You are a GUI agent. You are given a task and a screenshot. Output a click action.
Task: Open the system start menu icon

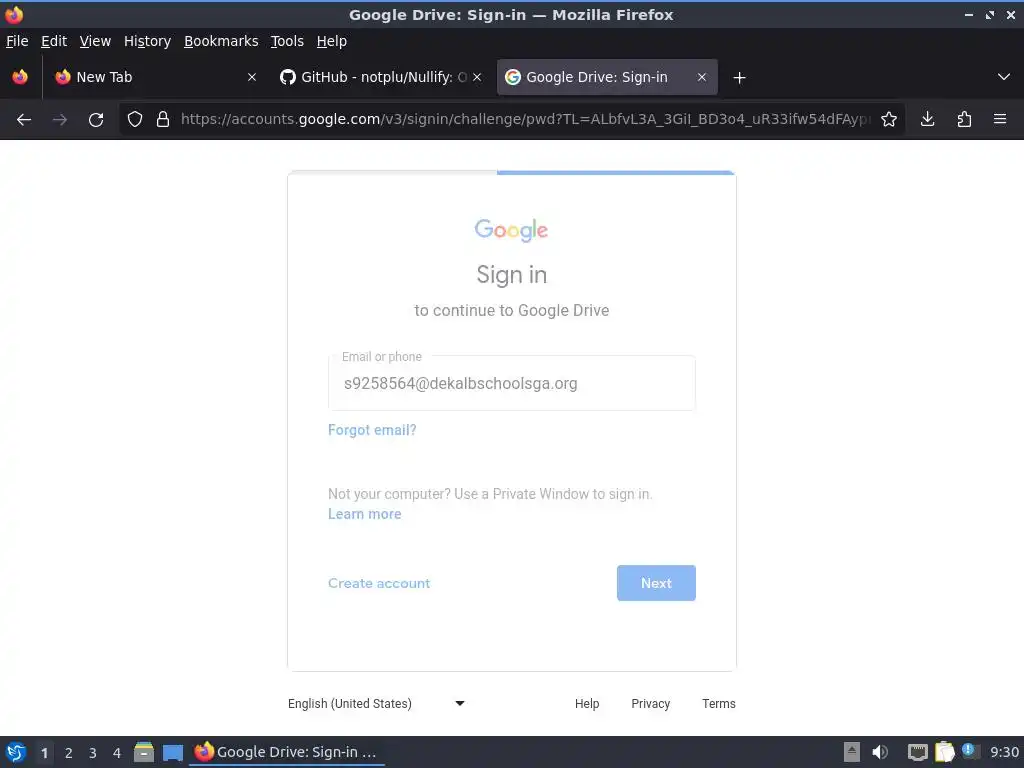pos(16,752)
